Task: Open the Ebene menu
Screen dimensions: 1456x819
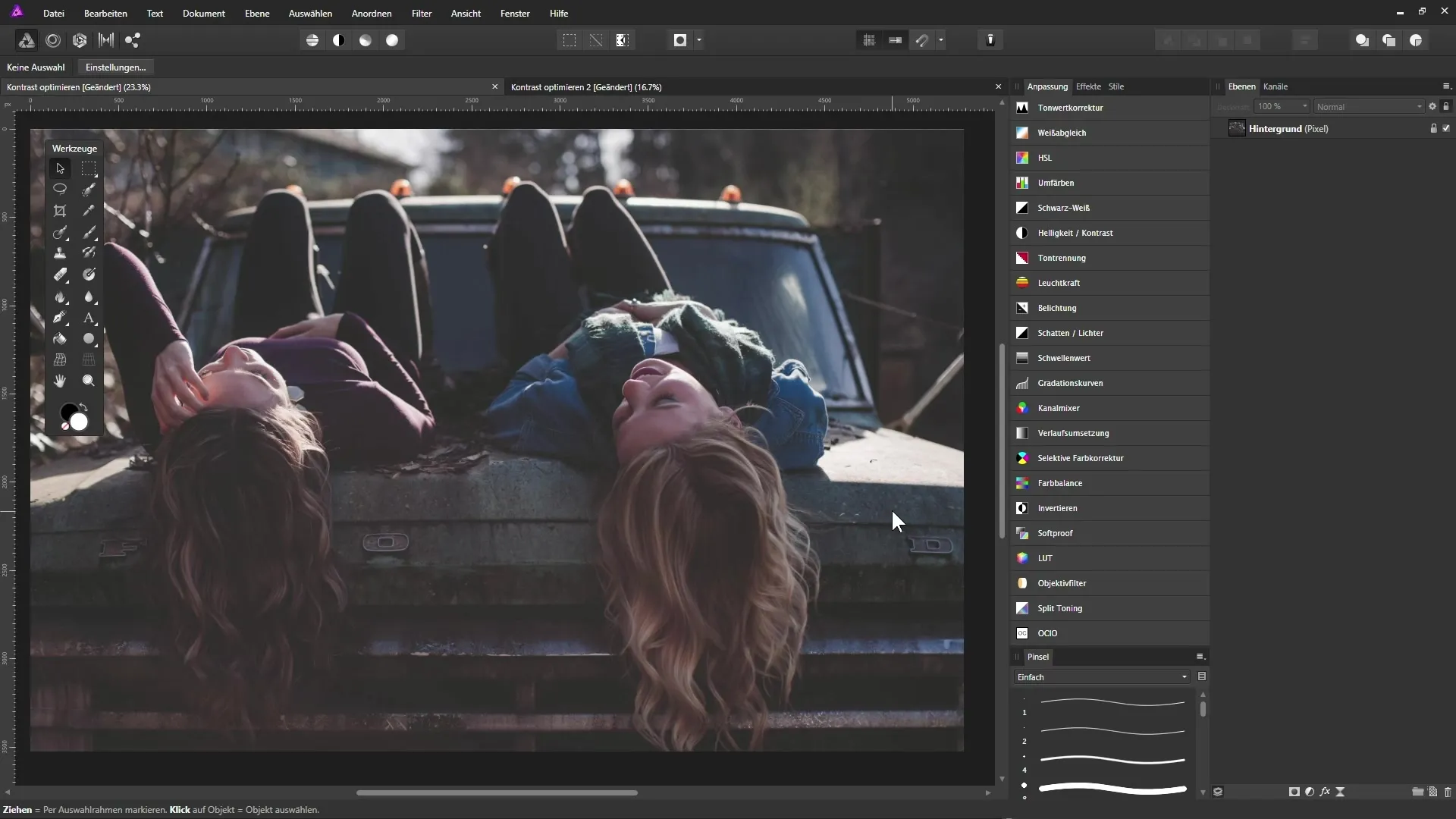Action: click(x=257, y=14)
